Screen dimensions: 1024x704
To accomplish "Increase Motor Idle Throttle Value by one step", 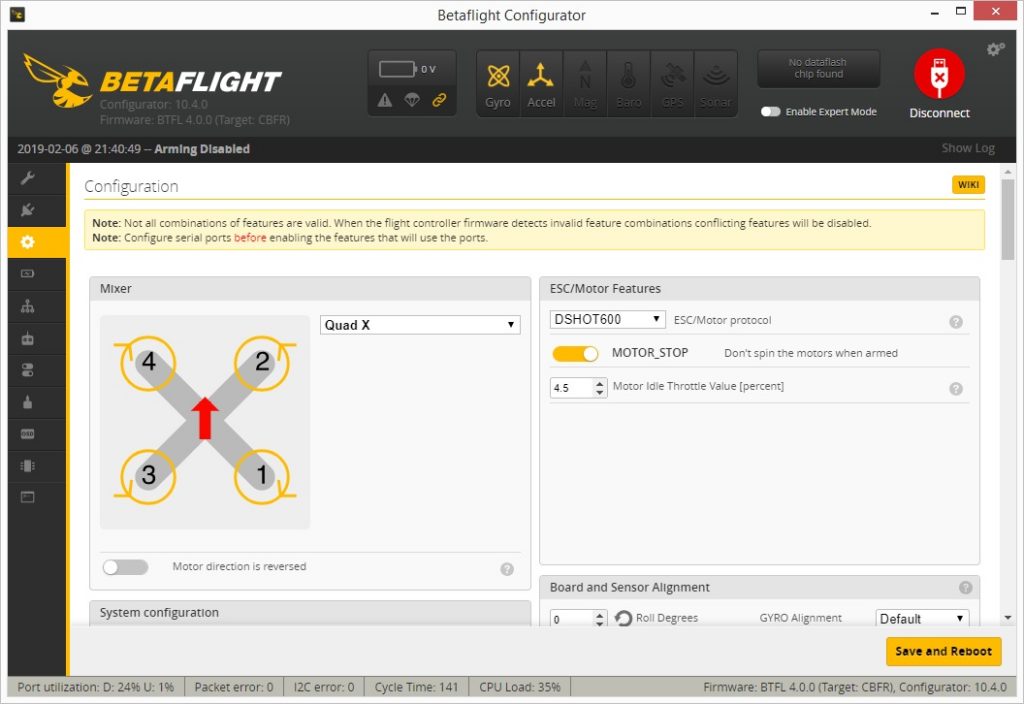I will [600, 383].
